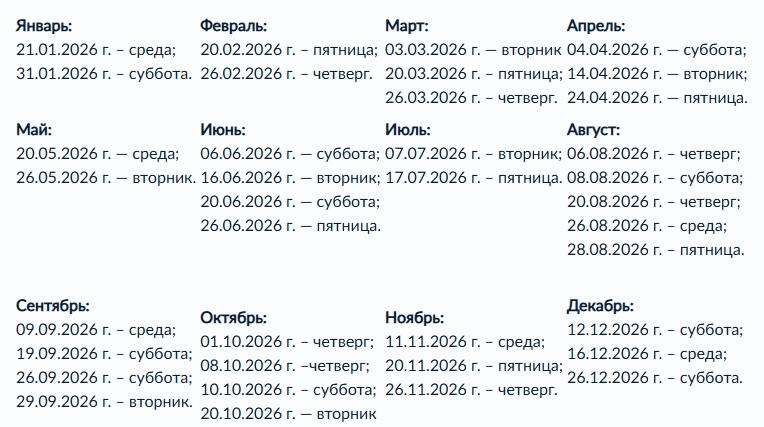
Task: Click the Август month heading
Action: tap(593, 130)
